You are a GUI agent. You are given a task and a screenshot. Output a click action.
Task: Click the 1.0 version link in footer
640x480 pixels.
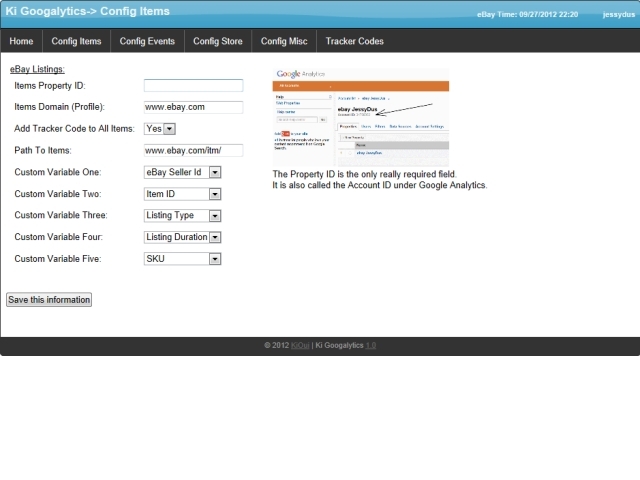(x=371, y=345)
